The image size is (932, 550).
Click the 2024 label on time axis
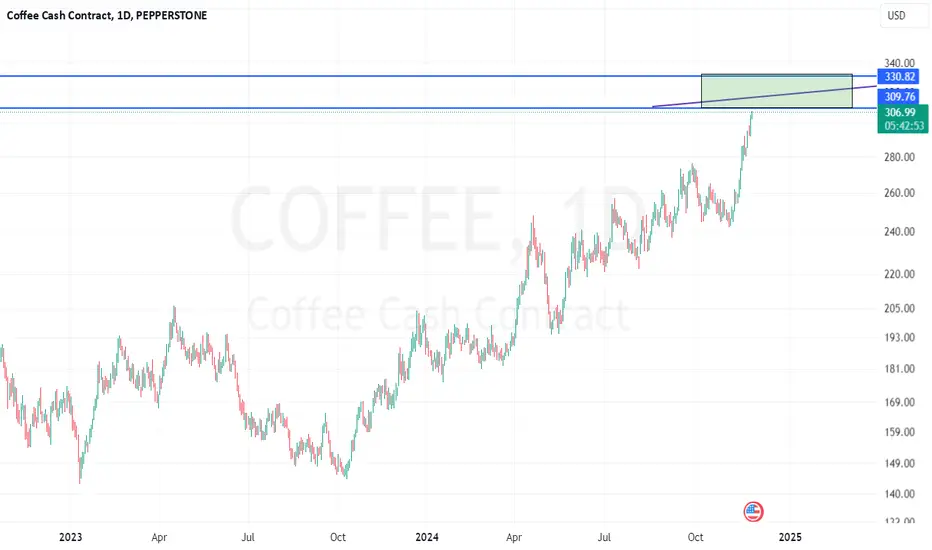427,537
